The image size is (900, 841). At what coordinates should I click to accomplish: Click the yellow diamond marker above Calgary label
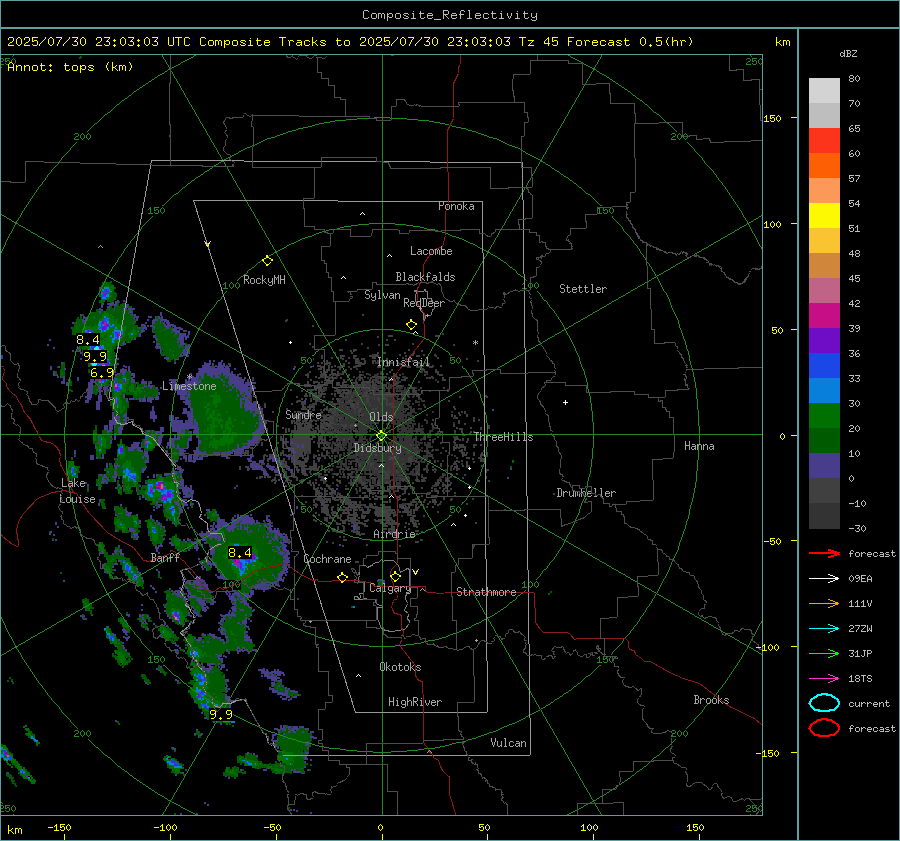coord(395,576)
